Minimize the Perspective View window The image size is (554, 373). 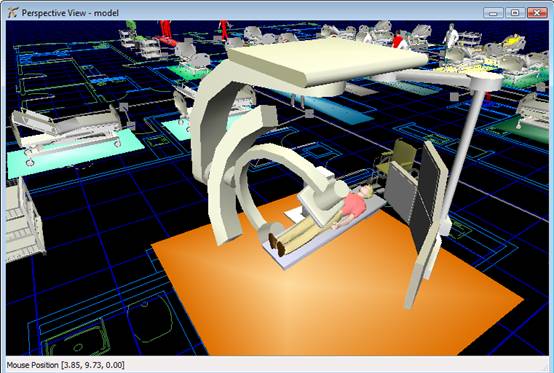pyautogui.click(x=493, y=13)
